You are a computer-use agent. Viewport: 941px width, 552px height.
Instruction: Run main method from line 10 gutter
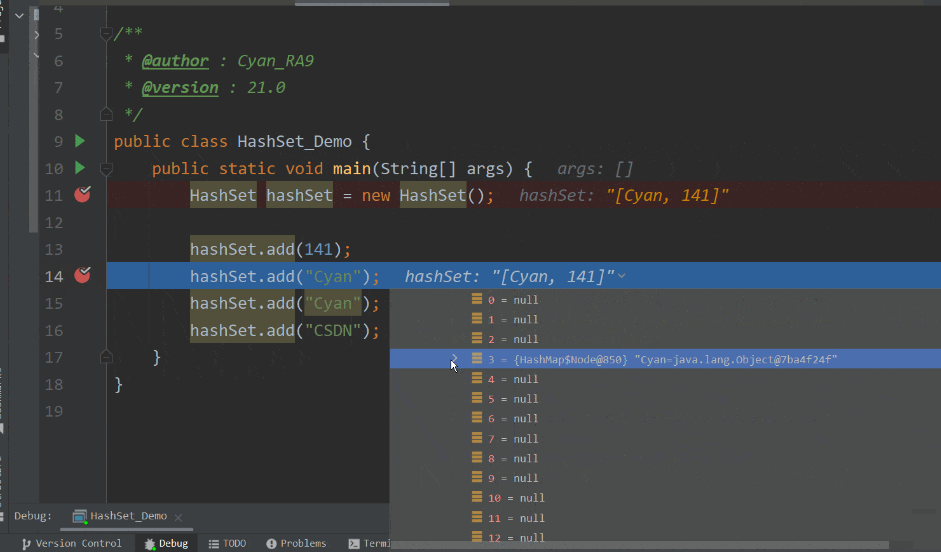pos(80,167)
